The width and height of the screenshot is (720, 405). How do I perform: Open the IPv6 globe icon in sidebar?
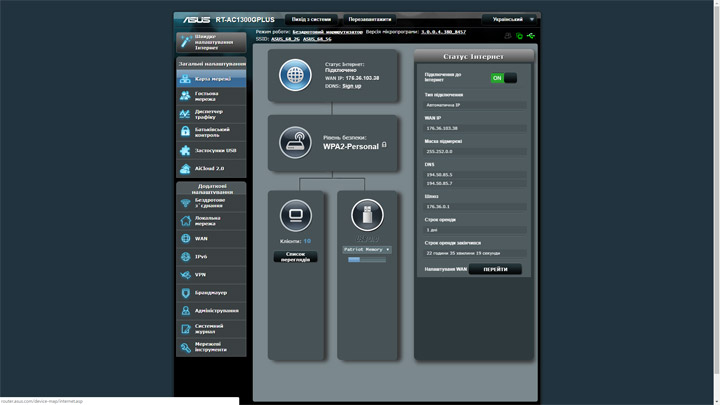[186, 257]
